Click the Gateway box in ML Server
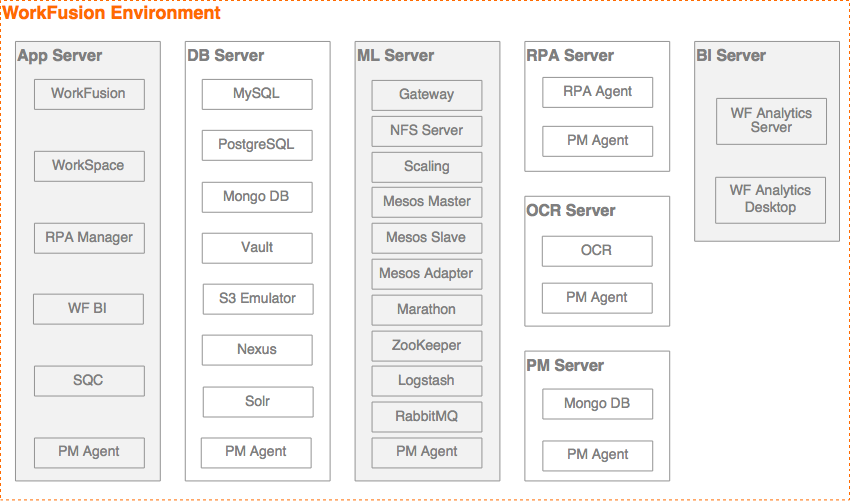Screen dimensions: 850x502 [x=427, y=95]
